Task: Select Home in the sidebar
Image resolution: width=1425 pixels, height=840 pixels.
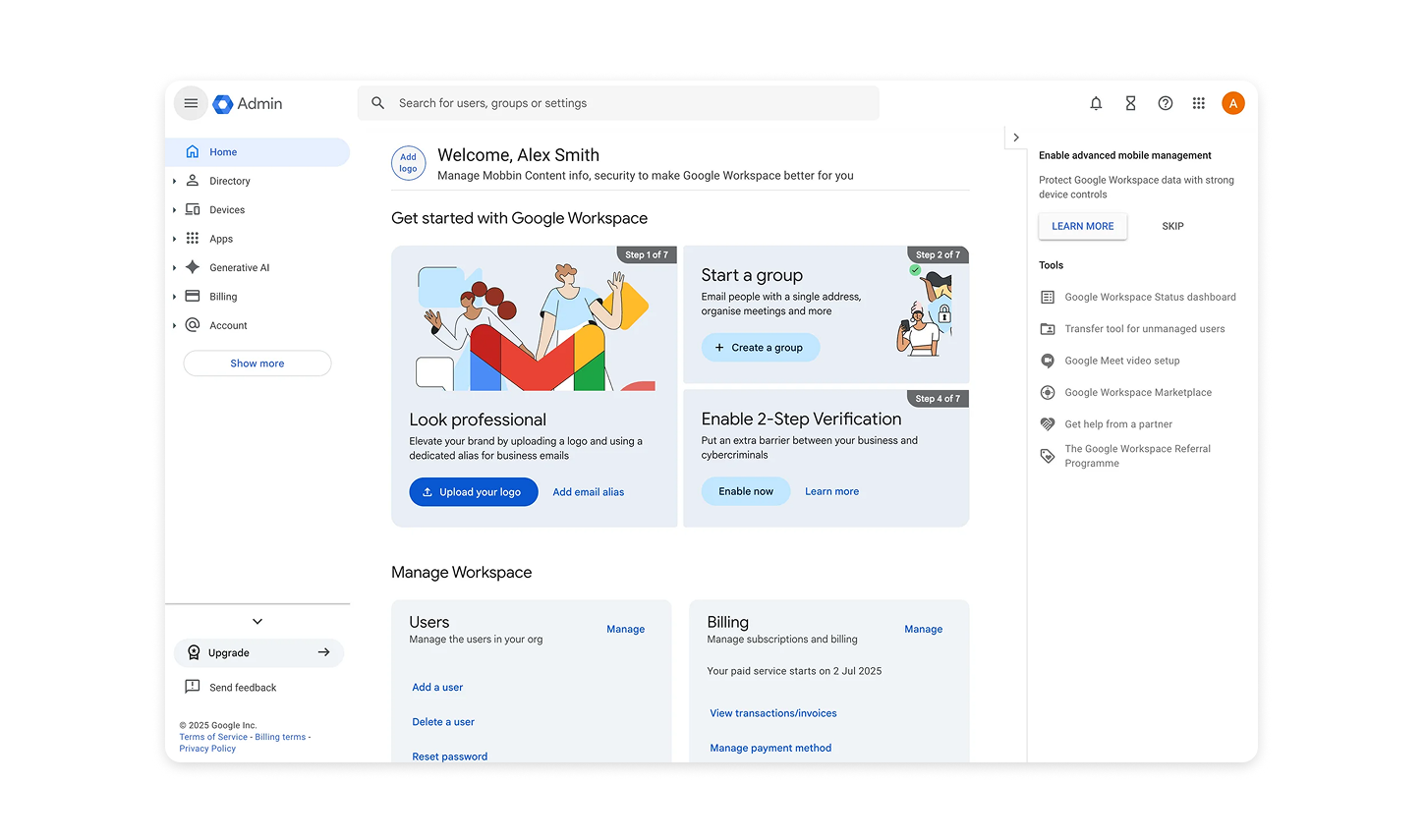Action: [x=257, y=152]
